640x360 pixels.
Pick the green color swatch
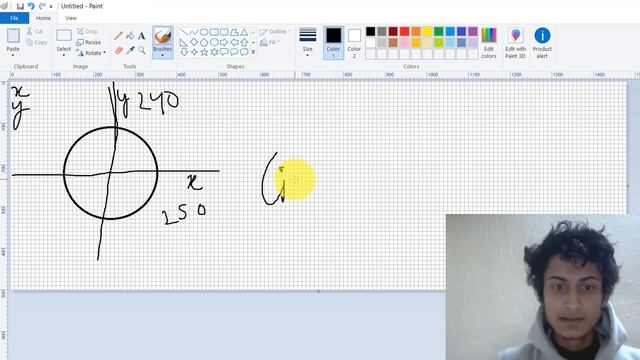(x=439, y=32)
